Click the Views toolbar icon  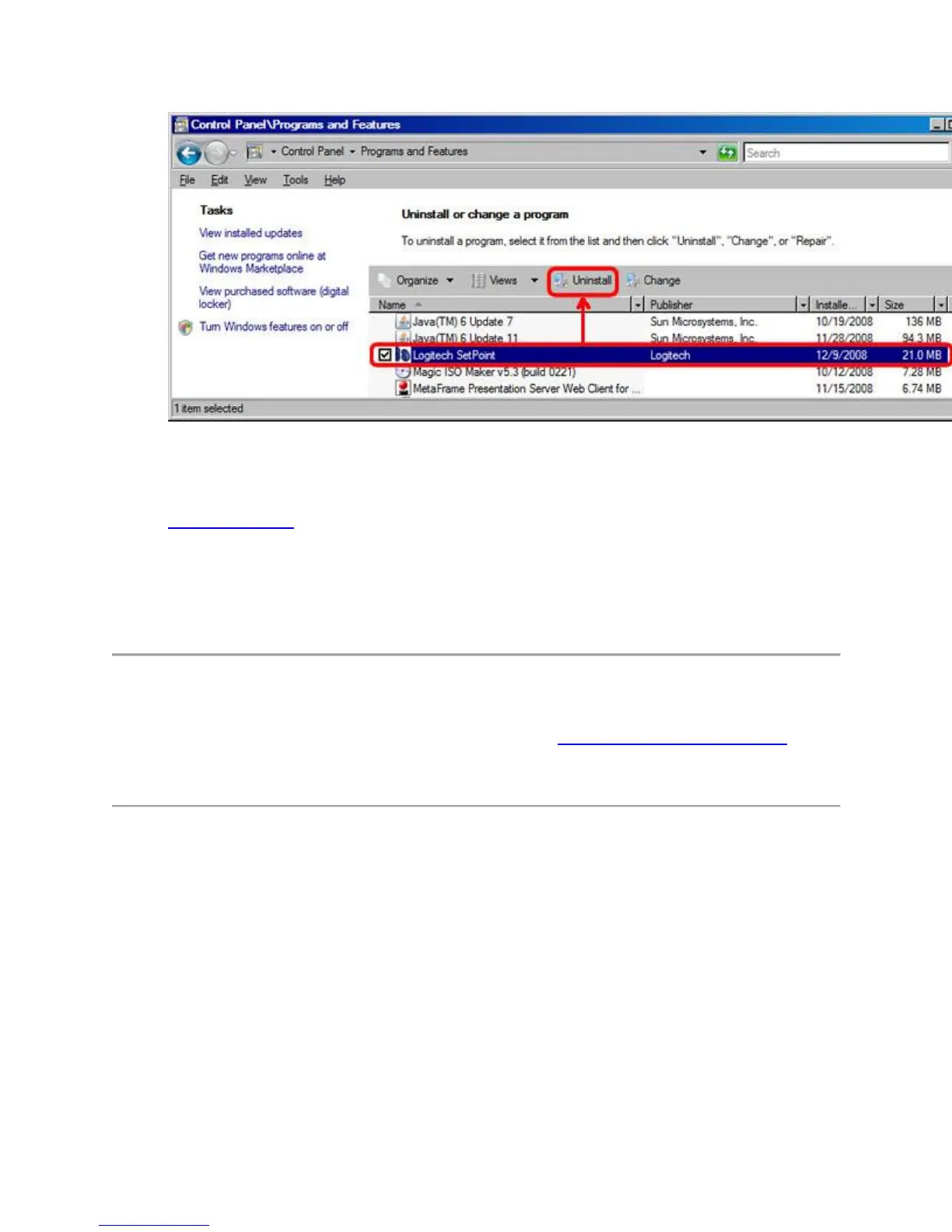tap(478, 280)
